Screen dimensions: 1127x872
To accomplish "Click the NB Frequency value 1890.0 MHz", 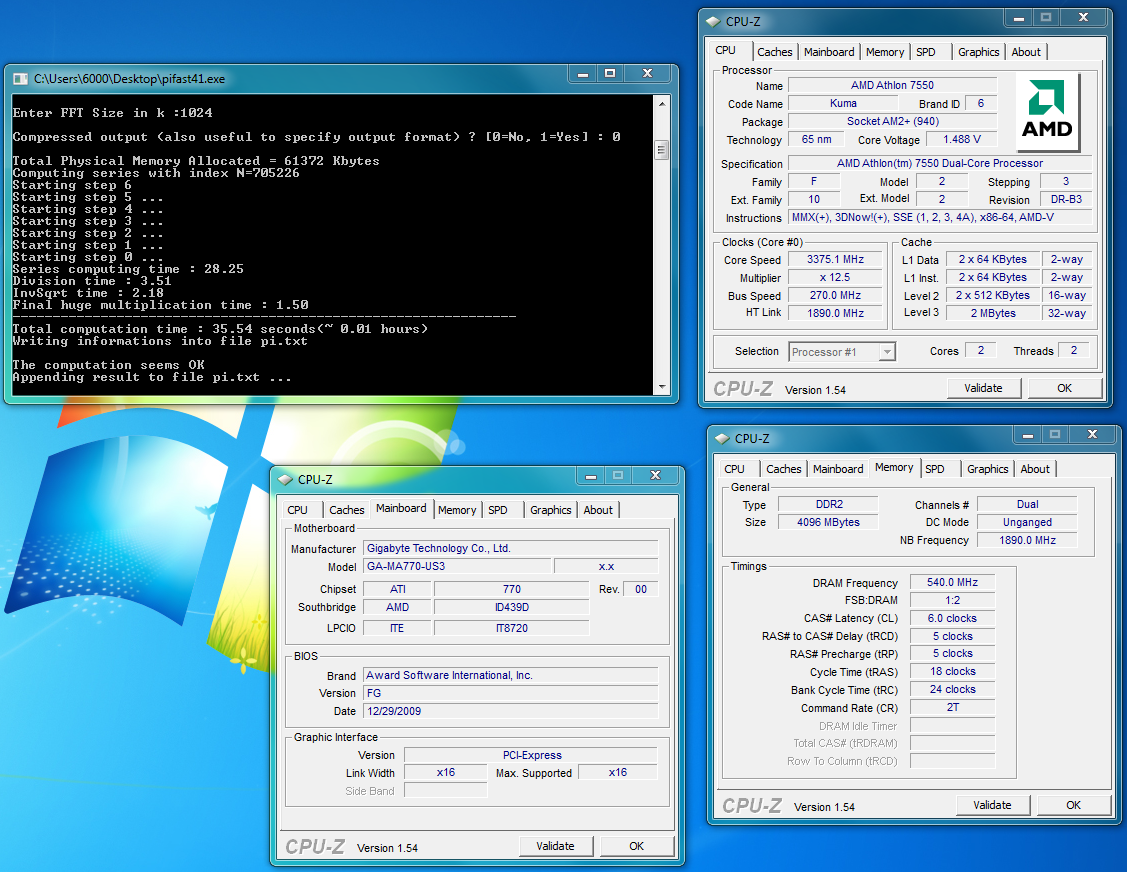I will tap(1027, 541).
